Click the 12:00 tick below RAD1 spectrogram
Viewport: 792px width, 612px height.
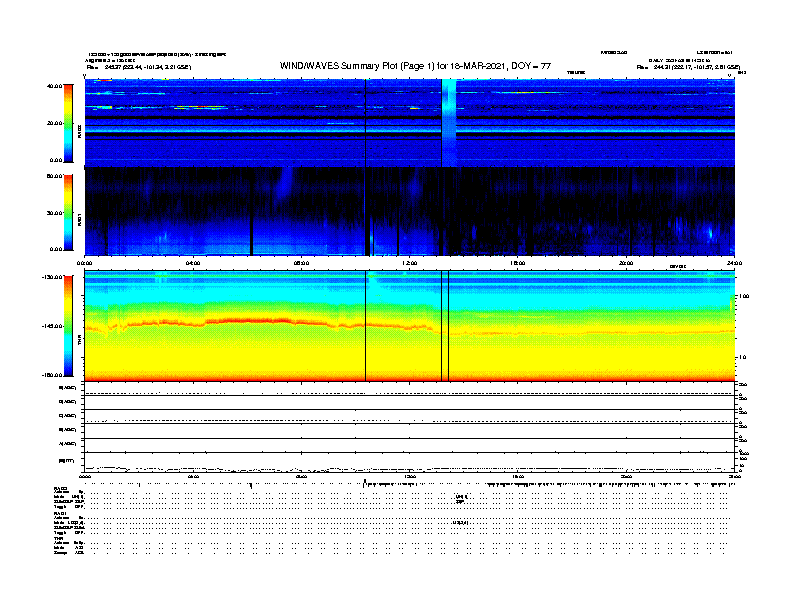[410, 263]
